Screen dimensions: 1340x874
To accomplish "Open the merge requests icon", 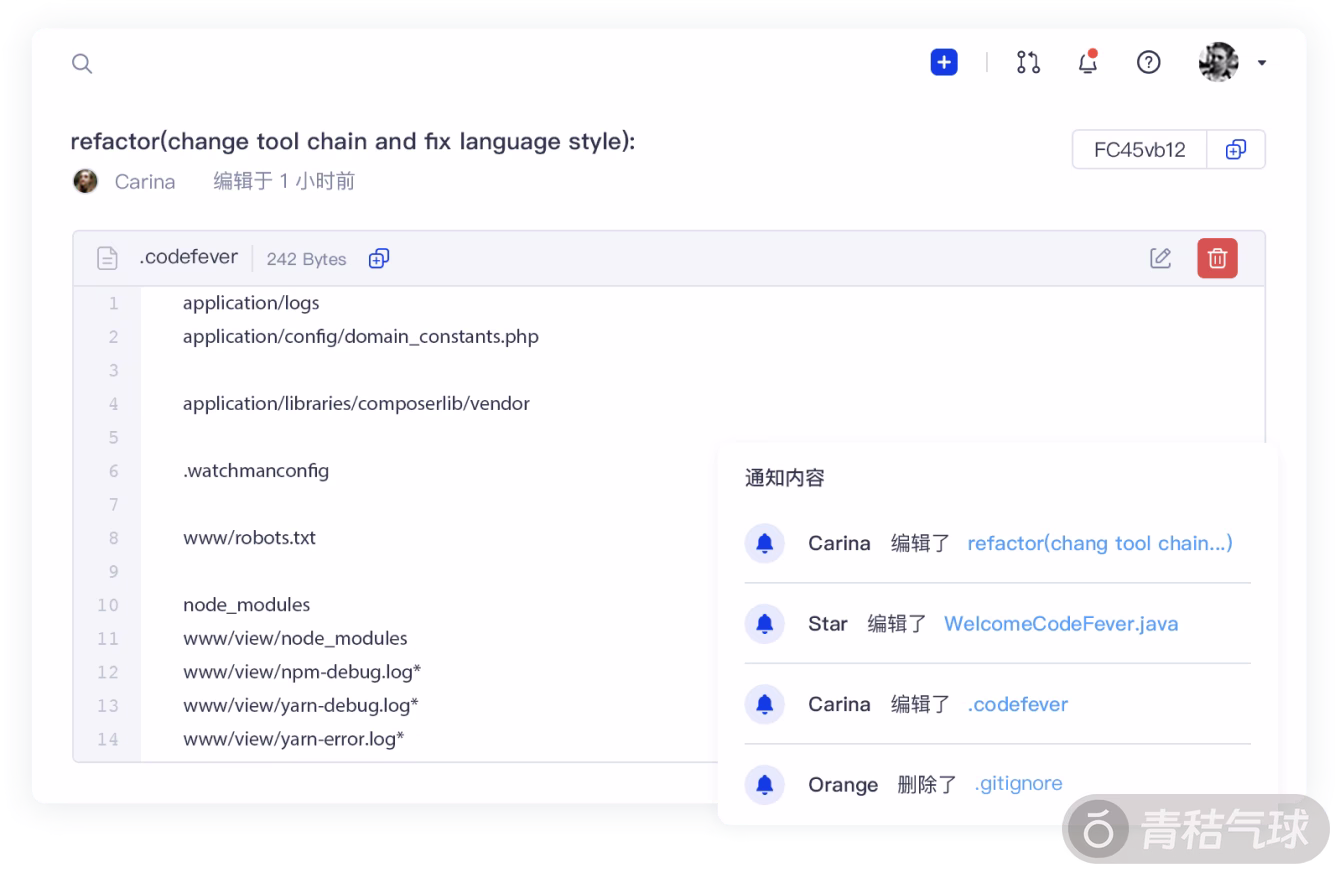I will (x=1028, y=62).
